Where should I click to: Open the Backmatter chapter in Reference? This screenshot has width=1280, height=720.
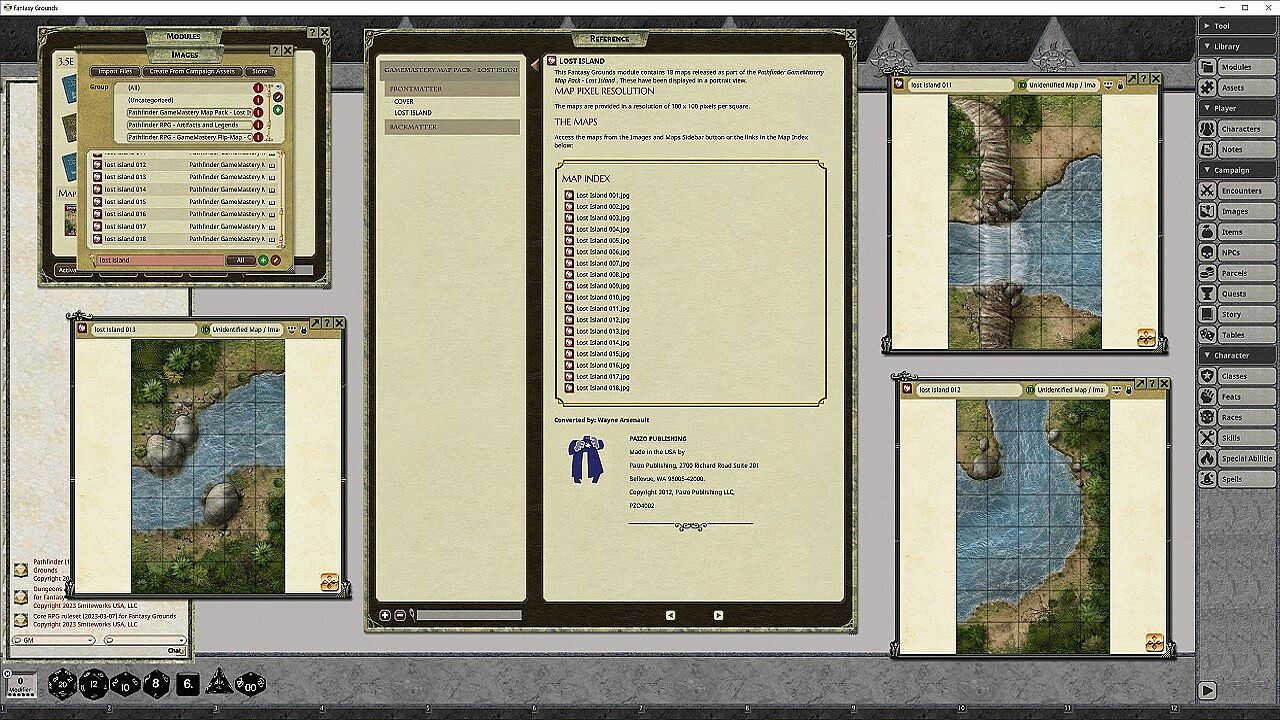(451, 127)
